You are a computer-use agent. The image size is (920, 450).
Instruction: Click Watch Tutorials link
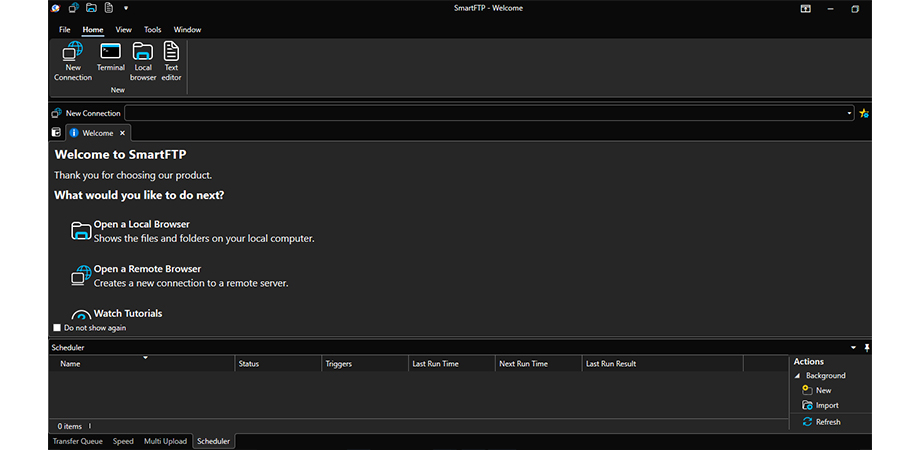[128, 313]
